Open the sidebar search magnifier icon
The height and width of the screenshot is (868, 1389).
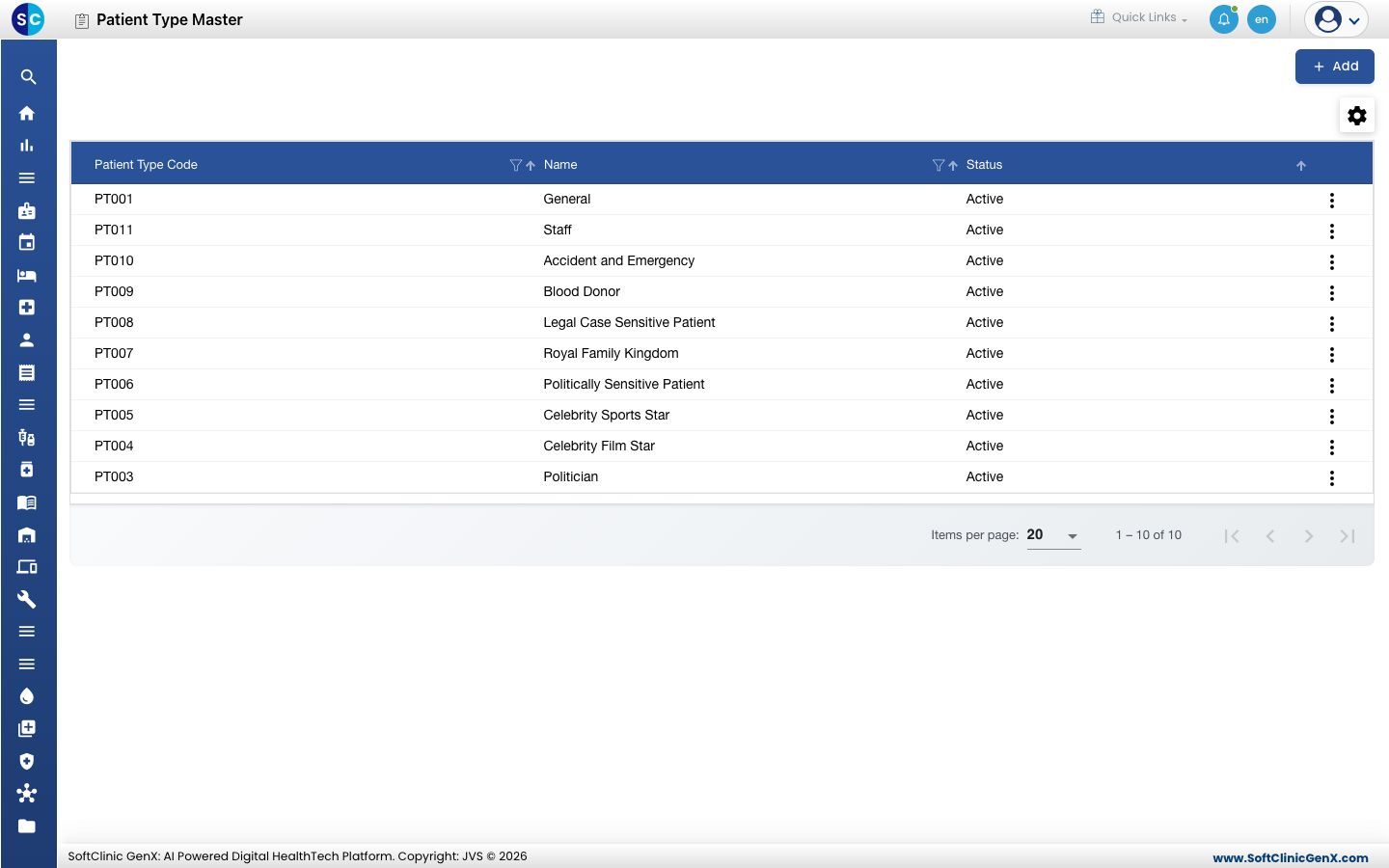(x=28, y=77)
